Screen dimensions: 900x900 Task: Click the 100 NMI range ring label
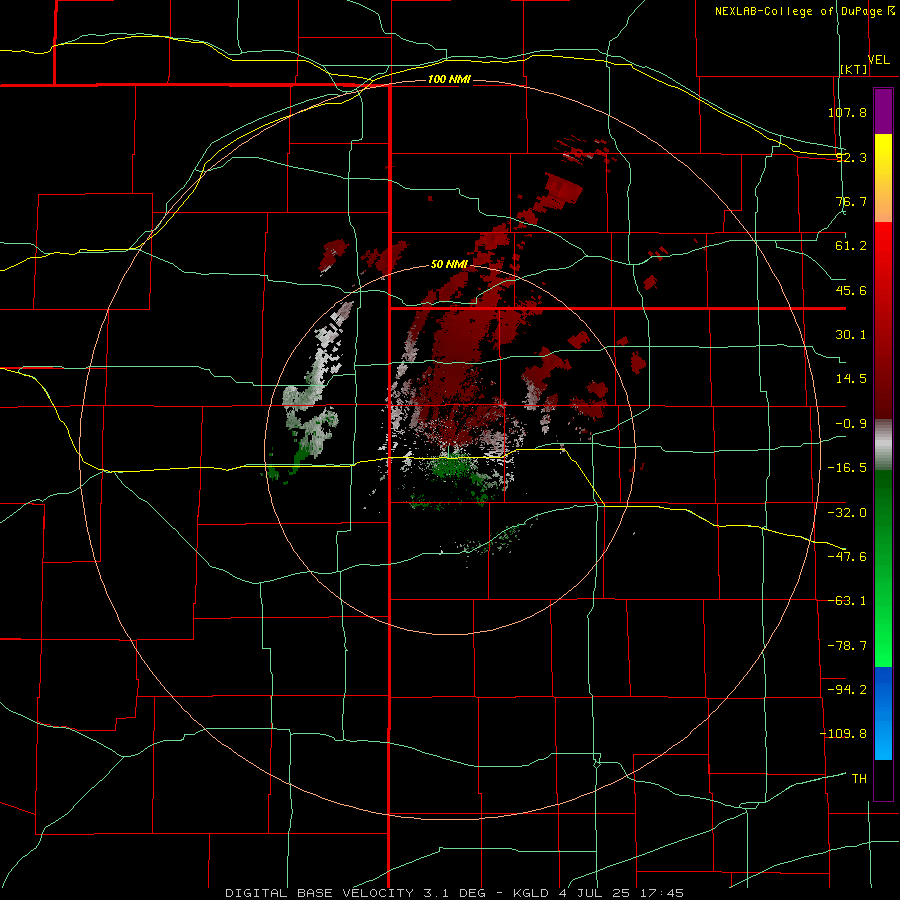(x=449, y=79)
